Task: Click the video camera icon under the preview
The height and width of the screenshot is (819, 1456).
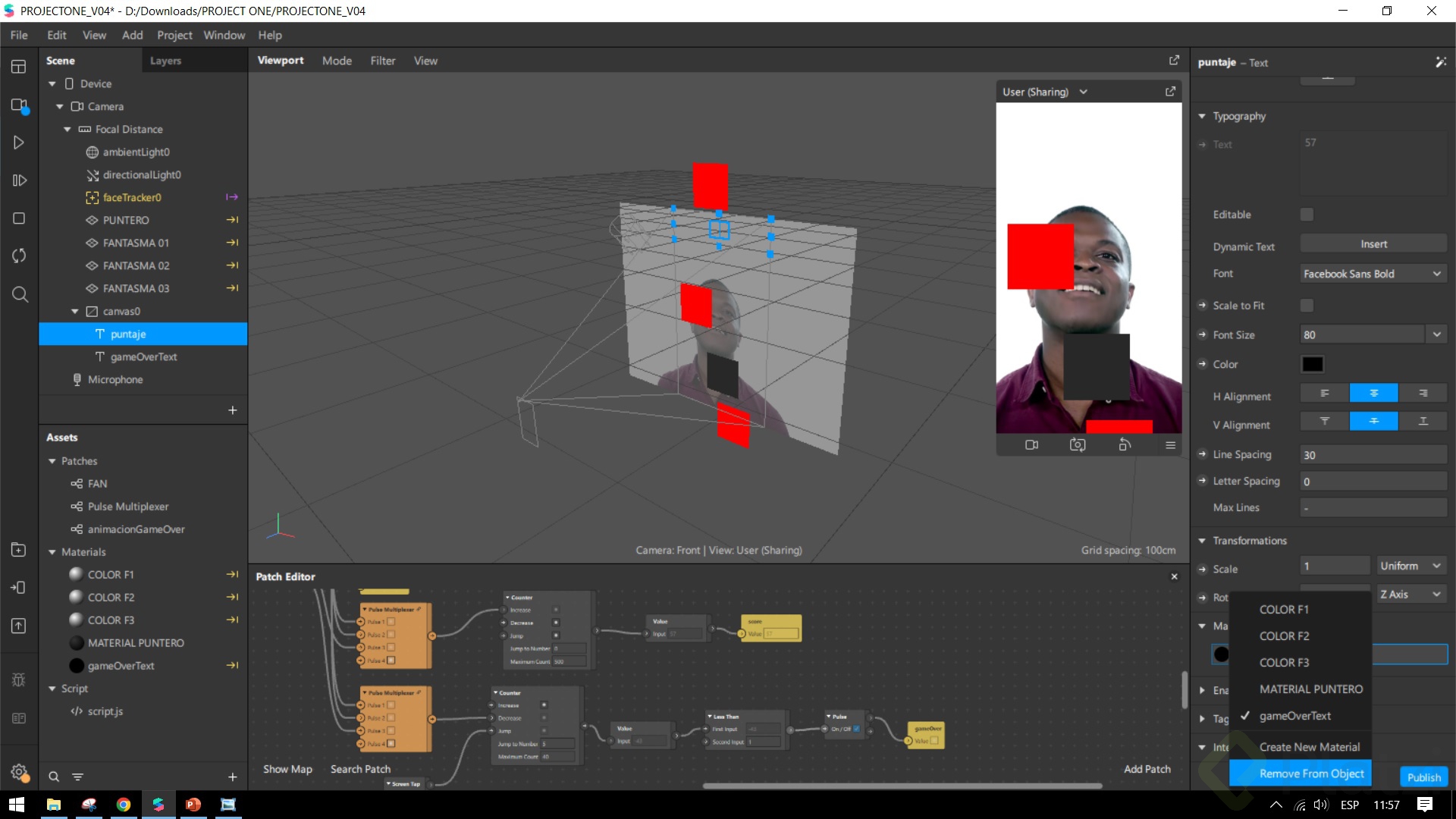Action: pos(1031,445)
